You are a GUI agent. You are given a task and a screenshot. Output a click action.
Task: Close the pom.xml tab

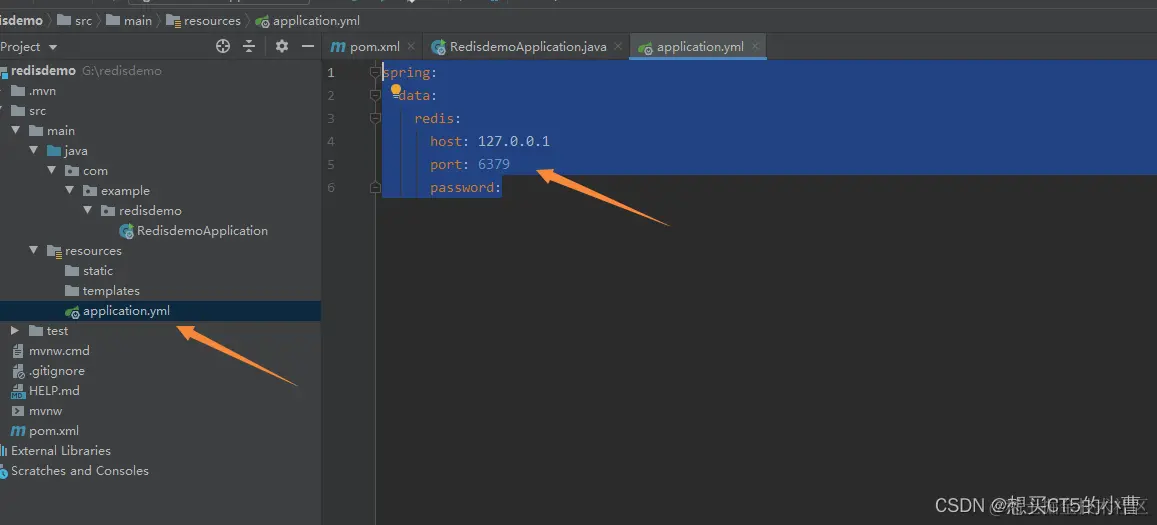[x=411, y=47]
